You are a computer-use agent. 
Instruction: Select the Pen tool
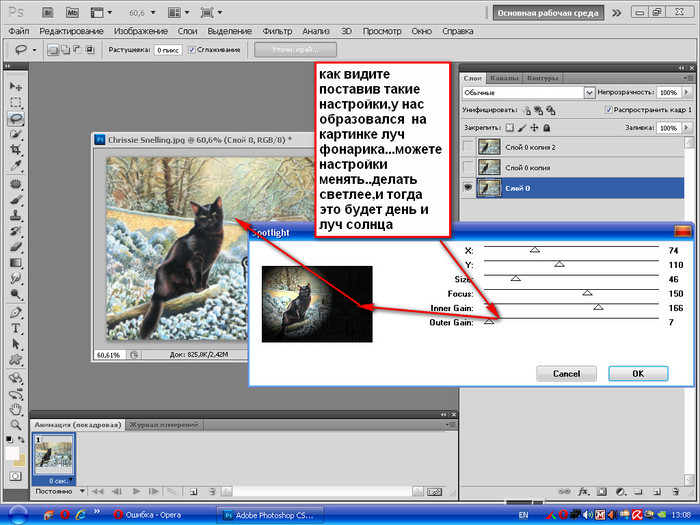coord(16,312)
